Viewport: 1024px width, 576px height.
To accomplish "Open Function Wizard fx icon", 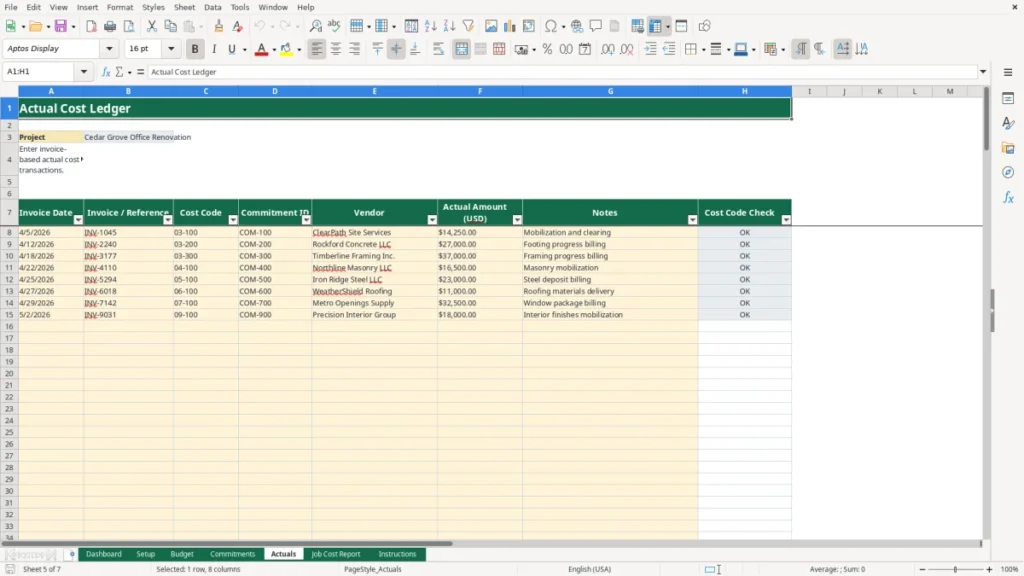I will [106, 72].
